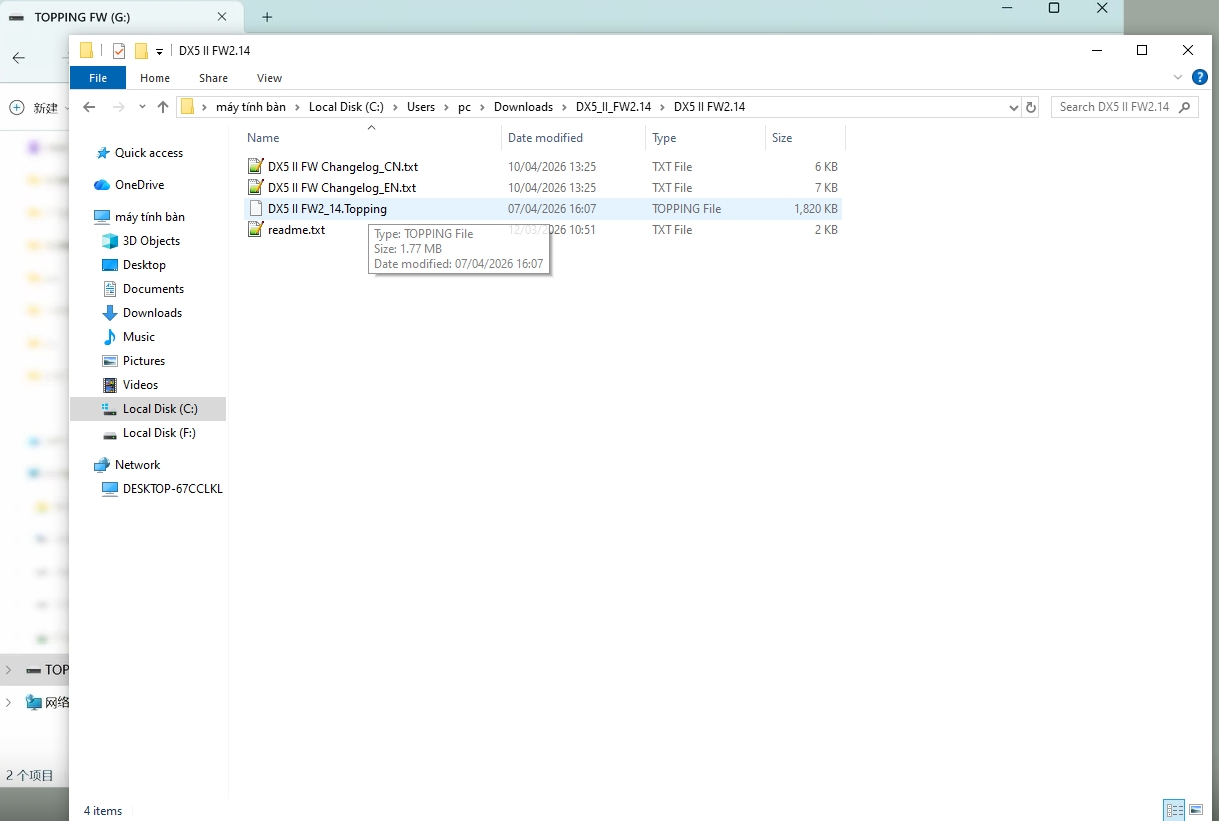
Task: Click the Back navigation arrow
Action: (89, 107)
